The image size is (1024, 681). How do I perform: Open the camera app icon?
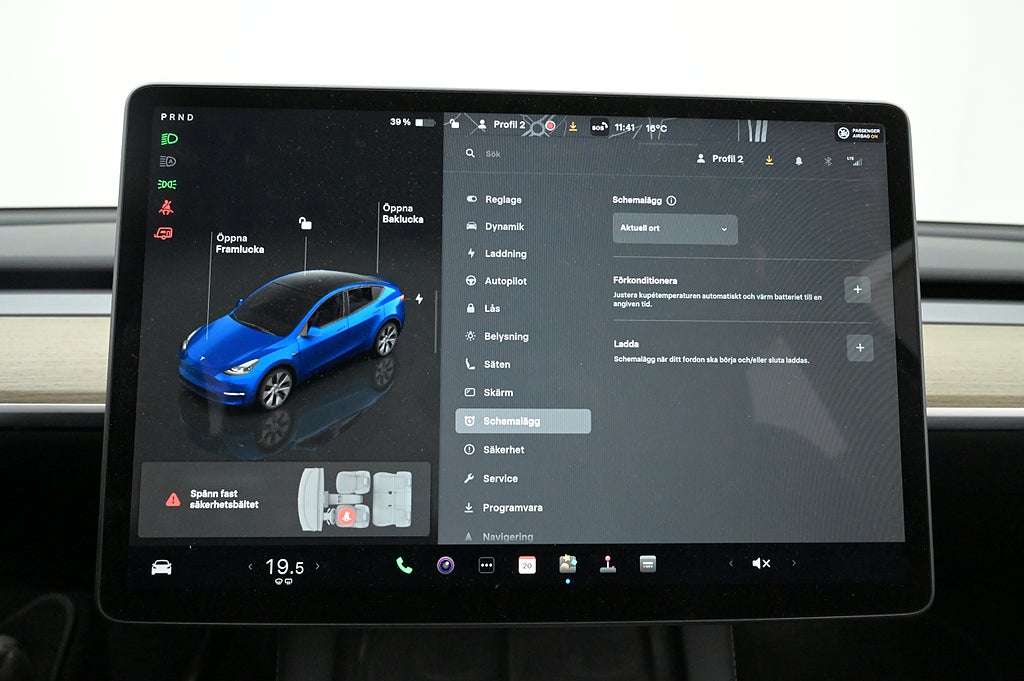click(x=445, y=565)
